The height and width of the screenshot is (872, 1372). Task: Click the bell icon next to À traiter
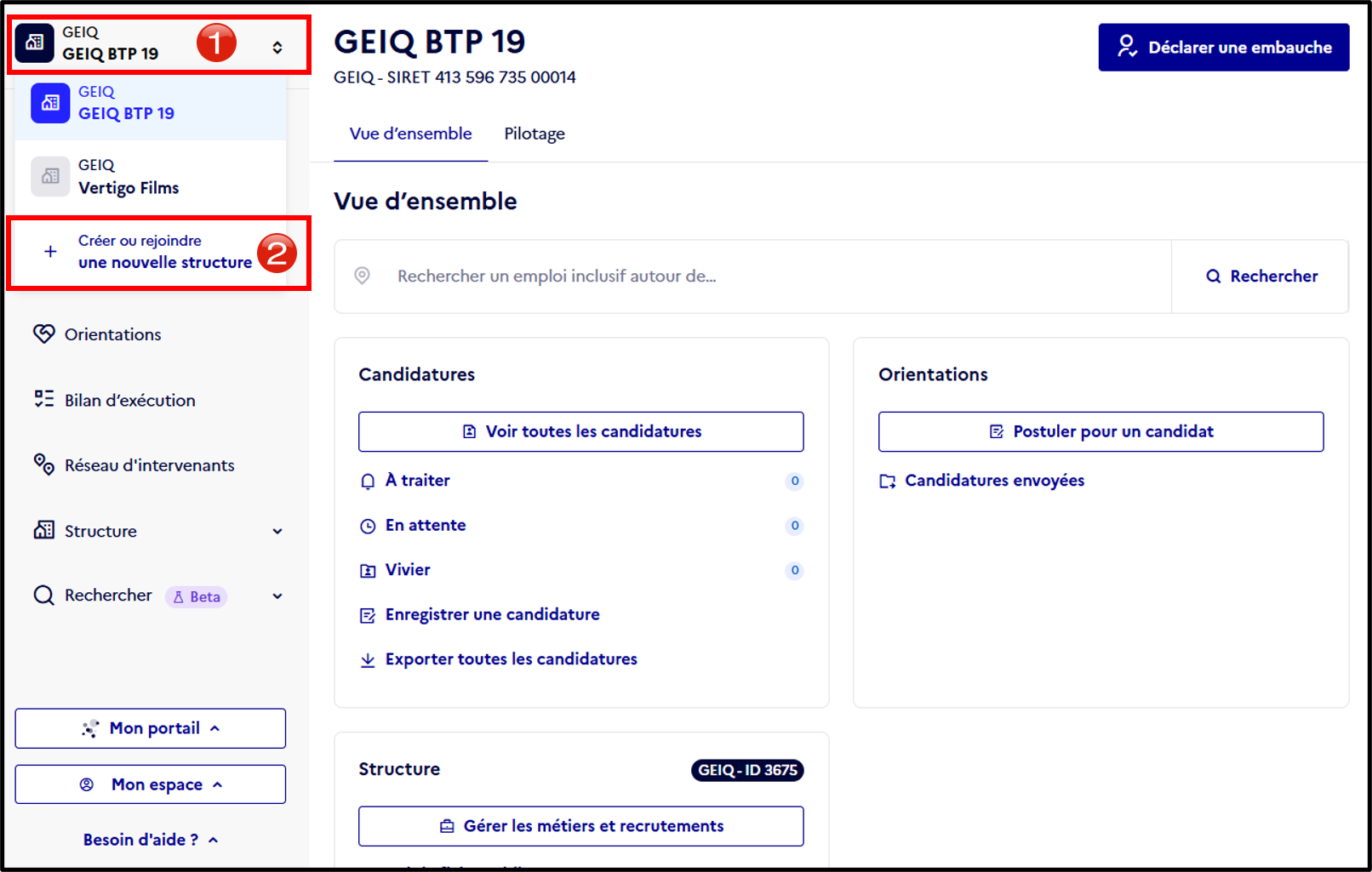pyautogui.click(x=368, y=481)
